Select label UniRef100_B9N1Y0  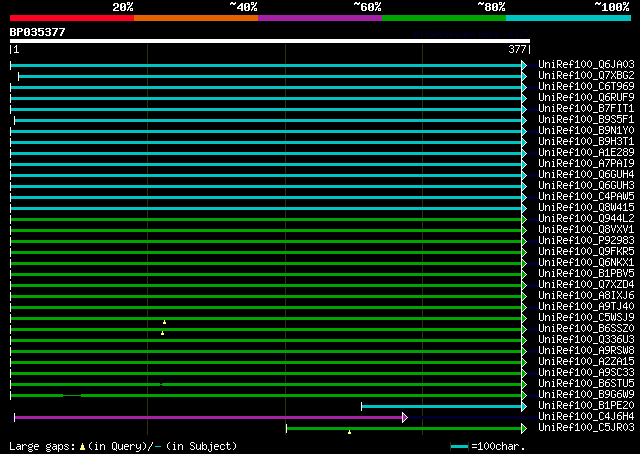(586, 130)
